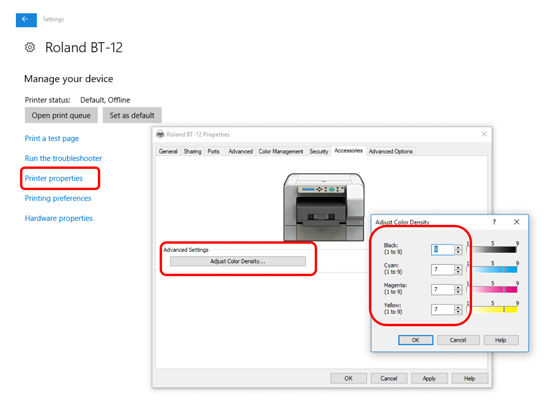The height and width of the screenshot is (404, 550).
Task: Click the Cyan density stepper arrows
Action: 458,269
